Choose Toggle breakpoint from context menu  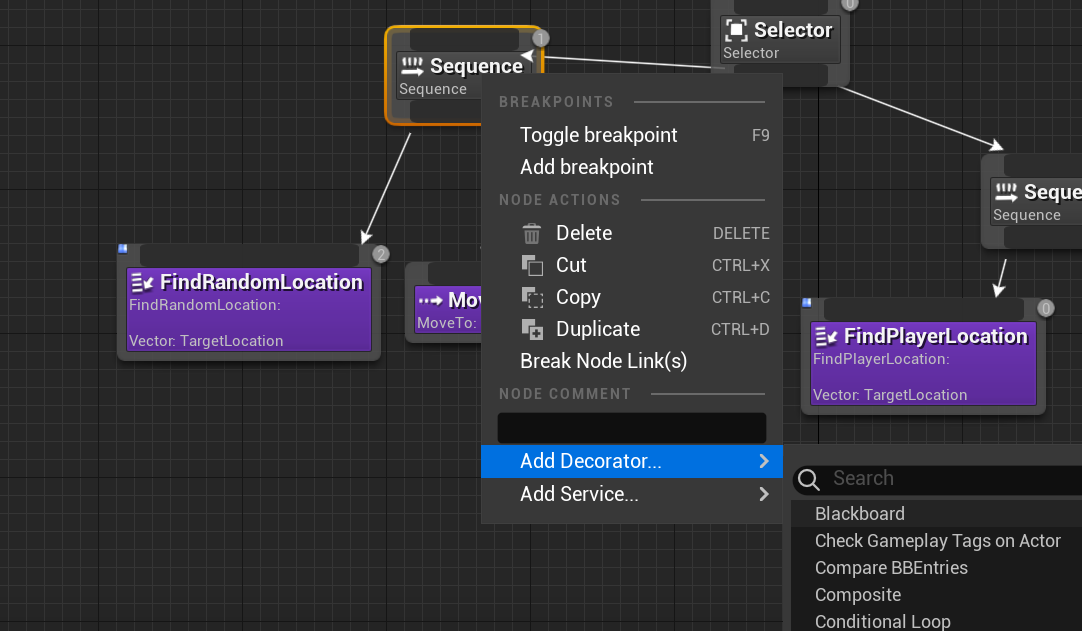coord(598,135)
